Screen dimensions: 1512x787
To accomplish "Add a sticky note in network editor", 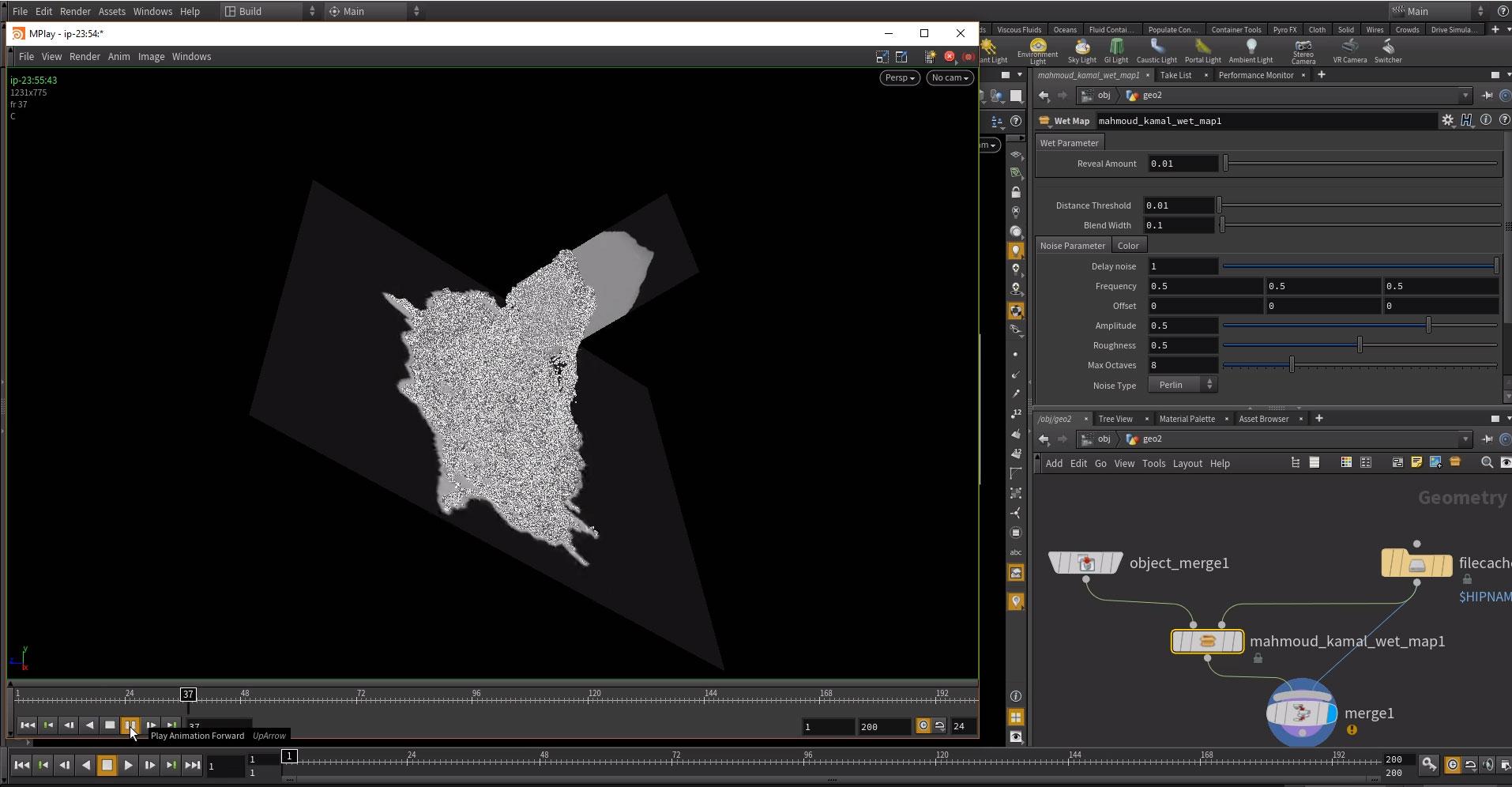I will pos(1416,462).
